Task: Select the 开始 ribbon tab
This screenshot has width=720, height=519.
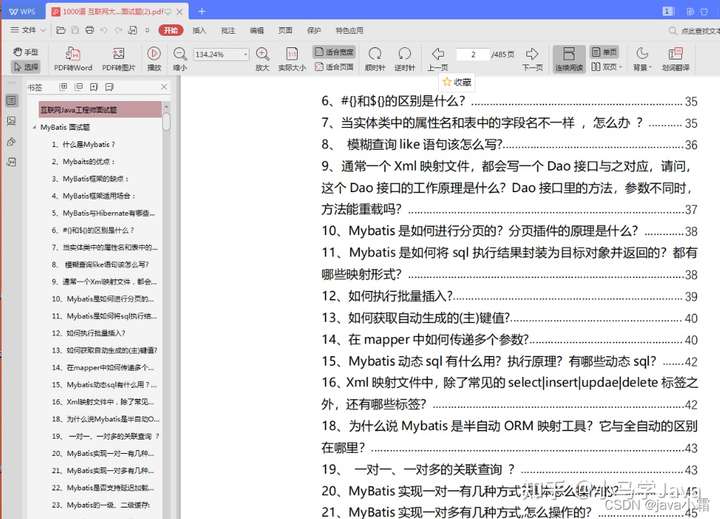Action: (171, 30)
